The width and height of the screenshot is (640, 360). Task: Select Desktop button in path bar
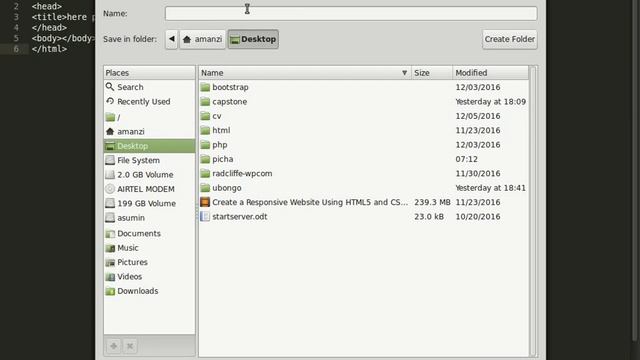click(253, 39)
